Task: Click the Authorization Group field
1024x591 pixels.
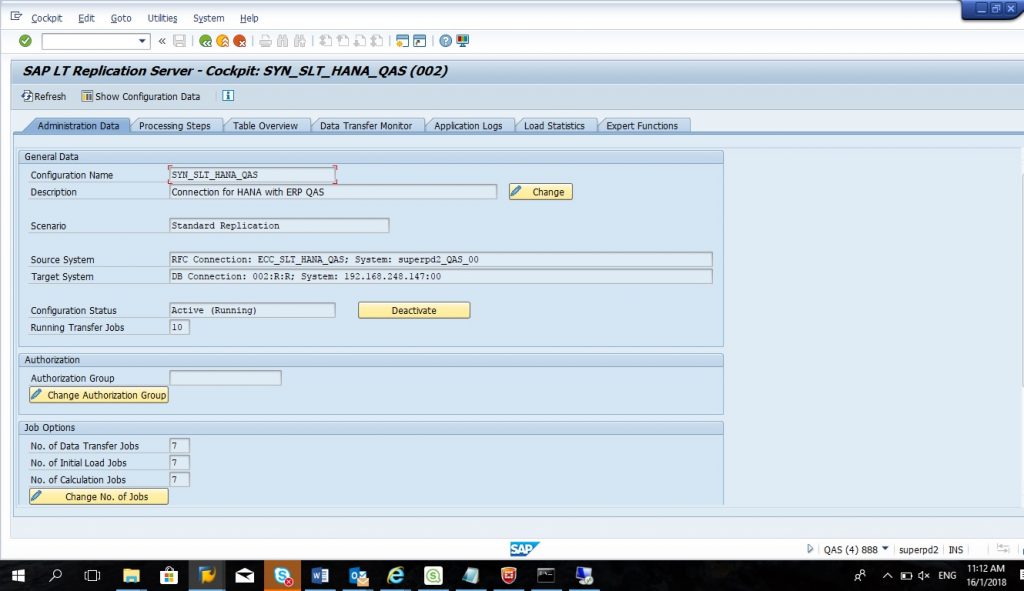Action: coord(225,378)
